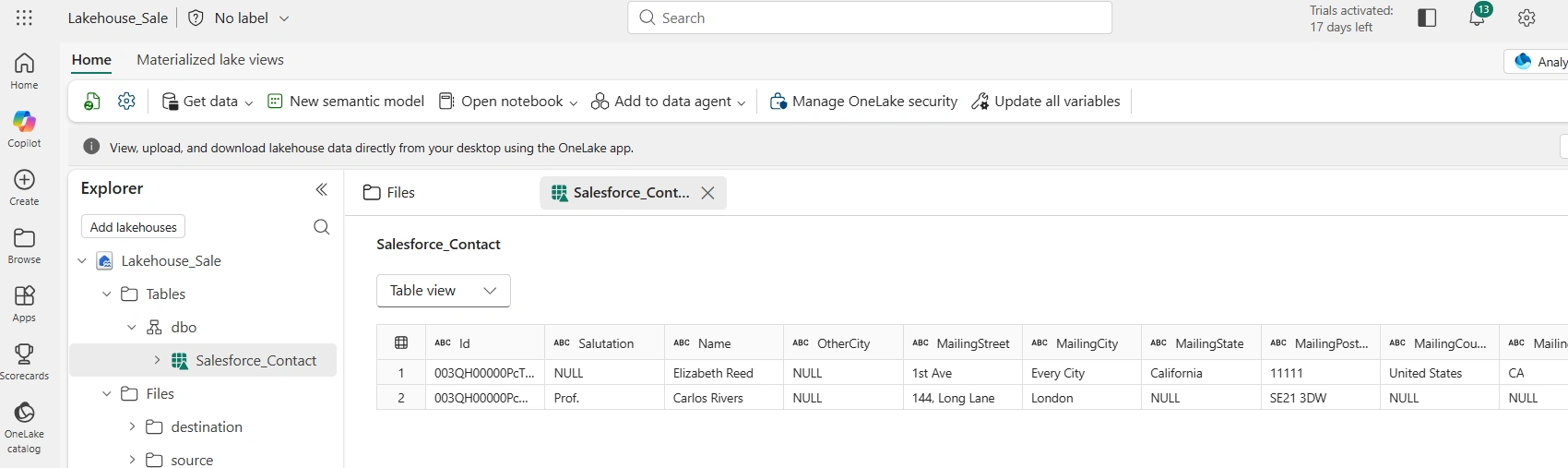Go to Home in left navigation
This screenshot has width=1568, height=468.
coord(25,71)
